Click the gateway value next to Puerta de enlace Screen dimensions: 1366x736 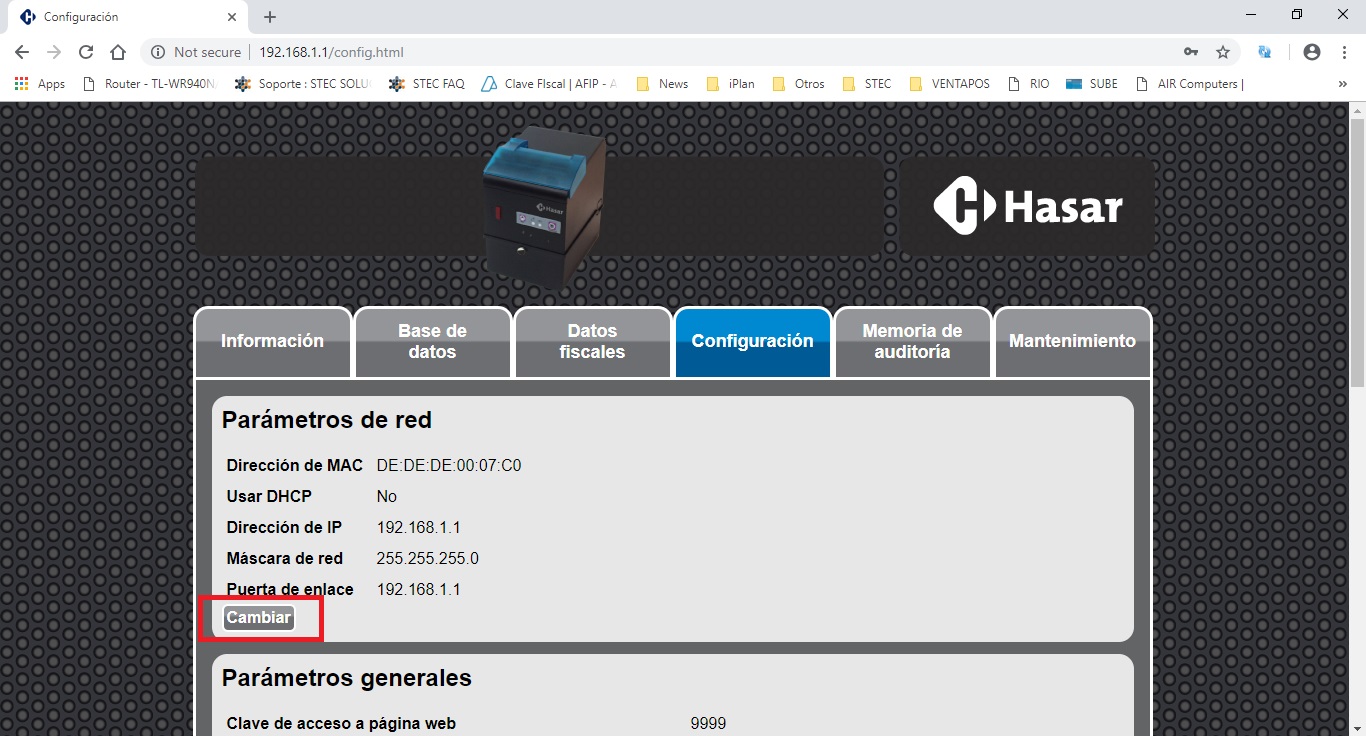coord(418,590)
